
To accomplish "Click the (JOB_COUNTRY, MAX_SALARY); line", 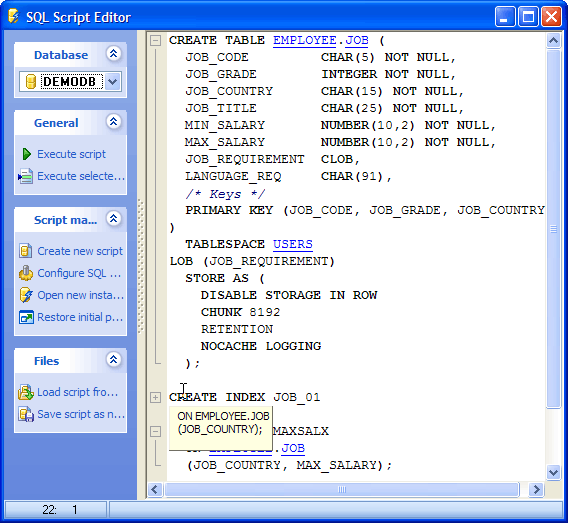I will click(289, 465).
